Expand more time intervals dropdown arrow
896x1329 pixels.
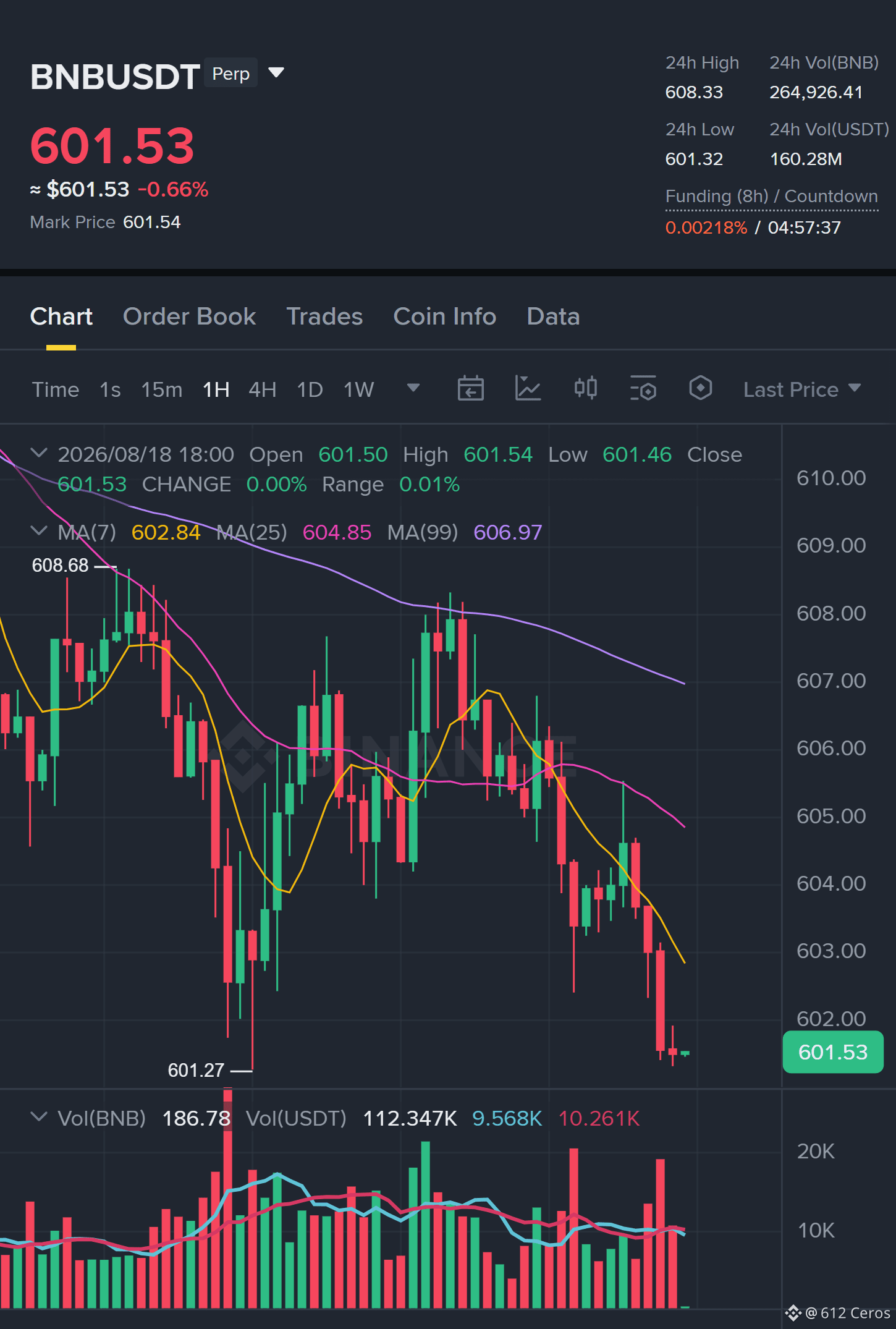(413, 388)
